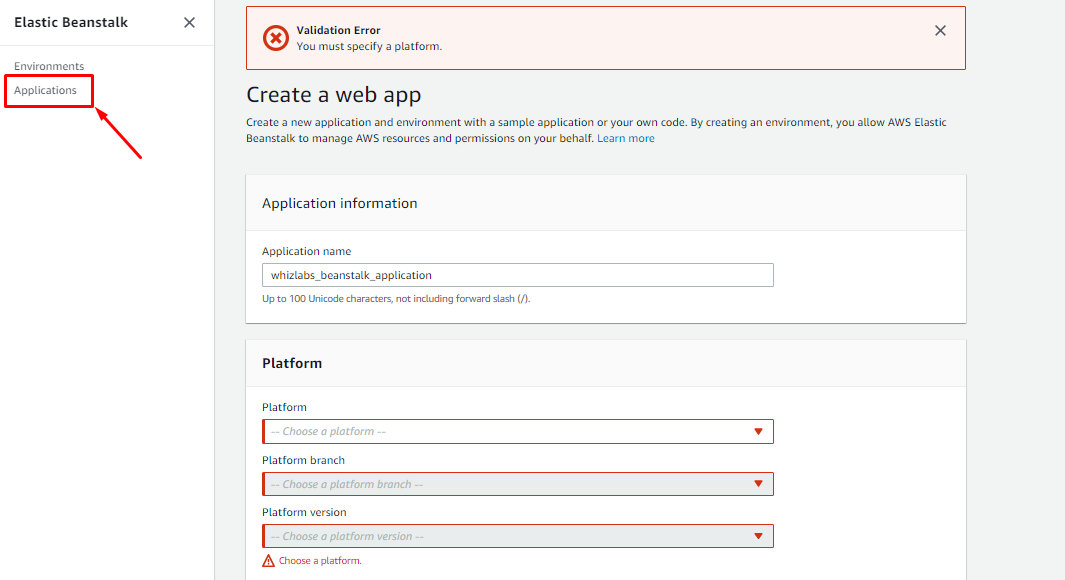Click the warning triangle beside Choose a platform
The height and width of the screenshot is (580, 1065).
pos(268,560)
